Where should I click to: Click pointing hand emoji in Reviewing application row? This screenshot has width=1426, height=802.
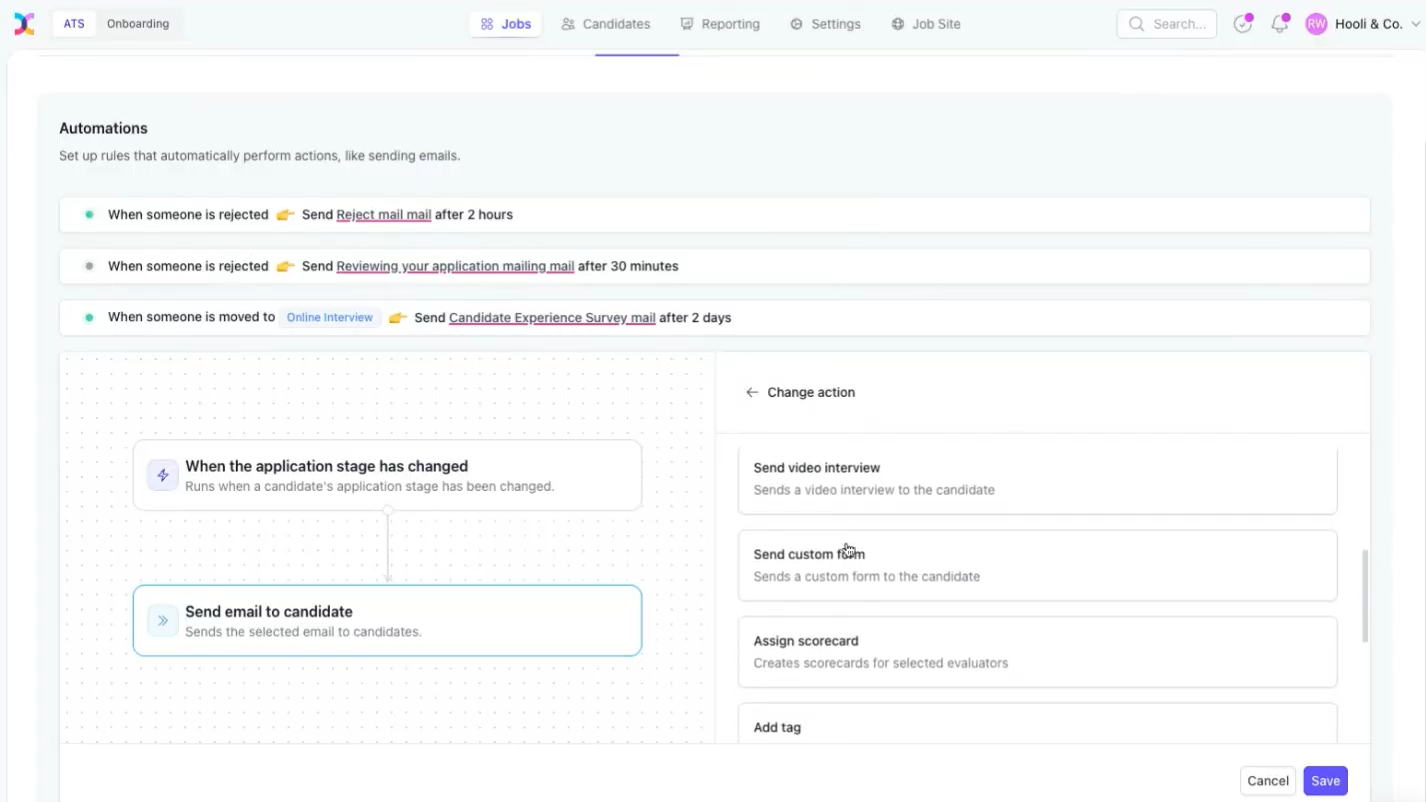[x=285, y=266]
